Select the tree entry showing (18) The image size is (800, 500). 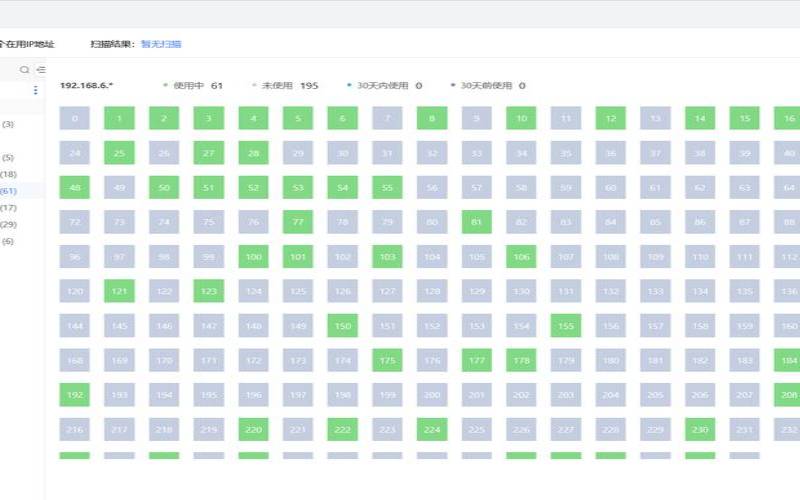pos(9,174)
